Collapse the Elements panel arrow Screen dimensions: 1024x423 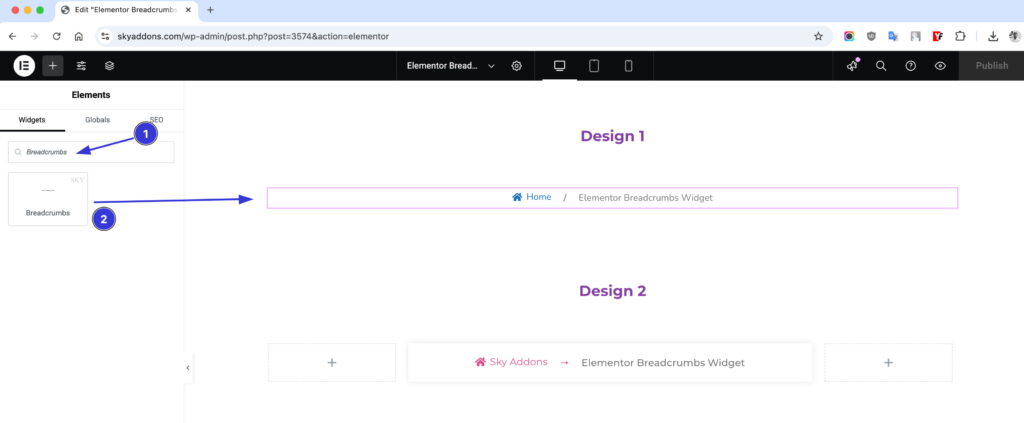pyautogui.click(x=187, y=368)
